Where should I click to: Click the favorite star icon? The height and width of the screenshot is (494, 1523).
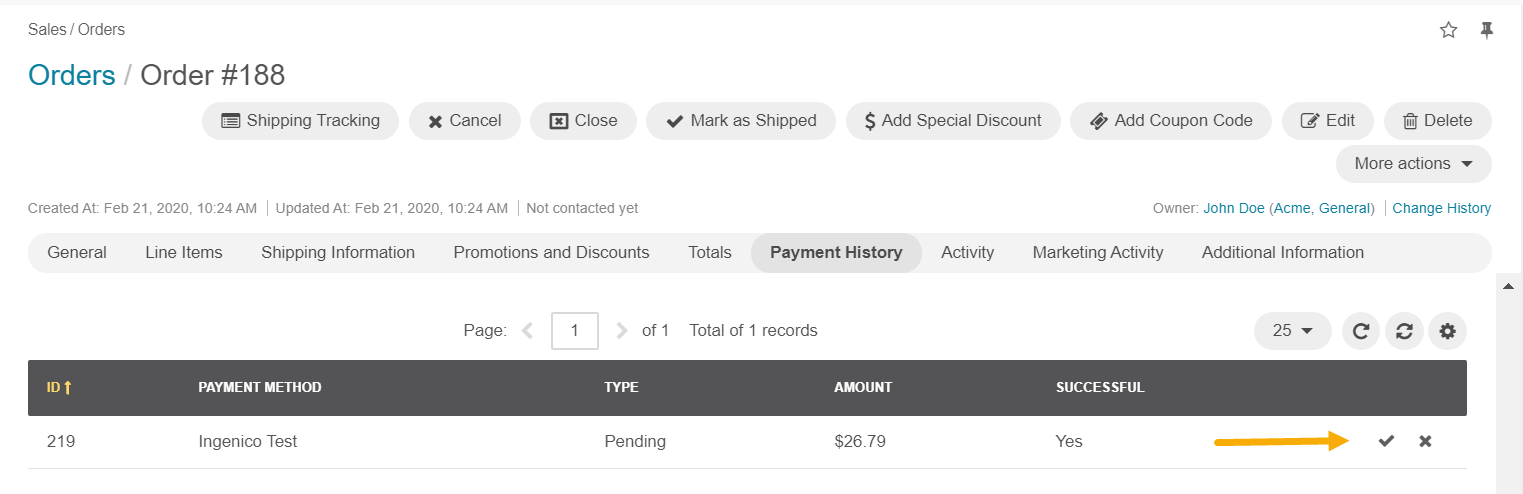coord(1448,30)
